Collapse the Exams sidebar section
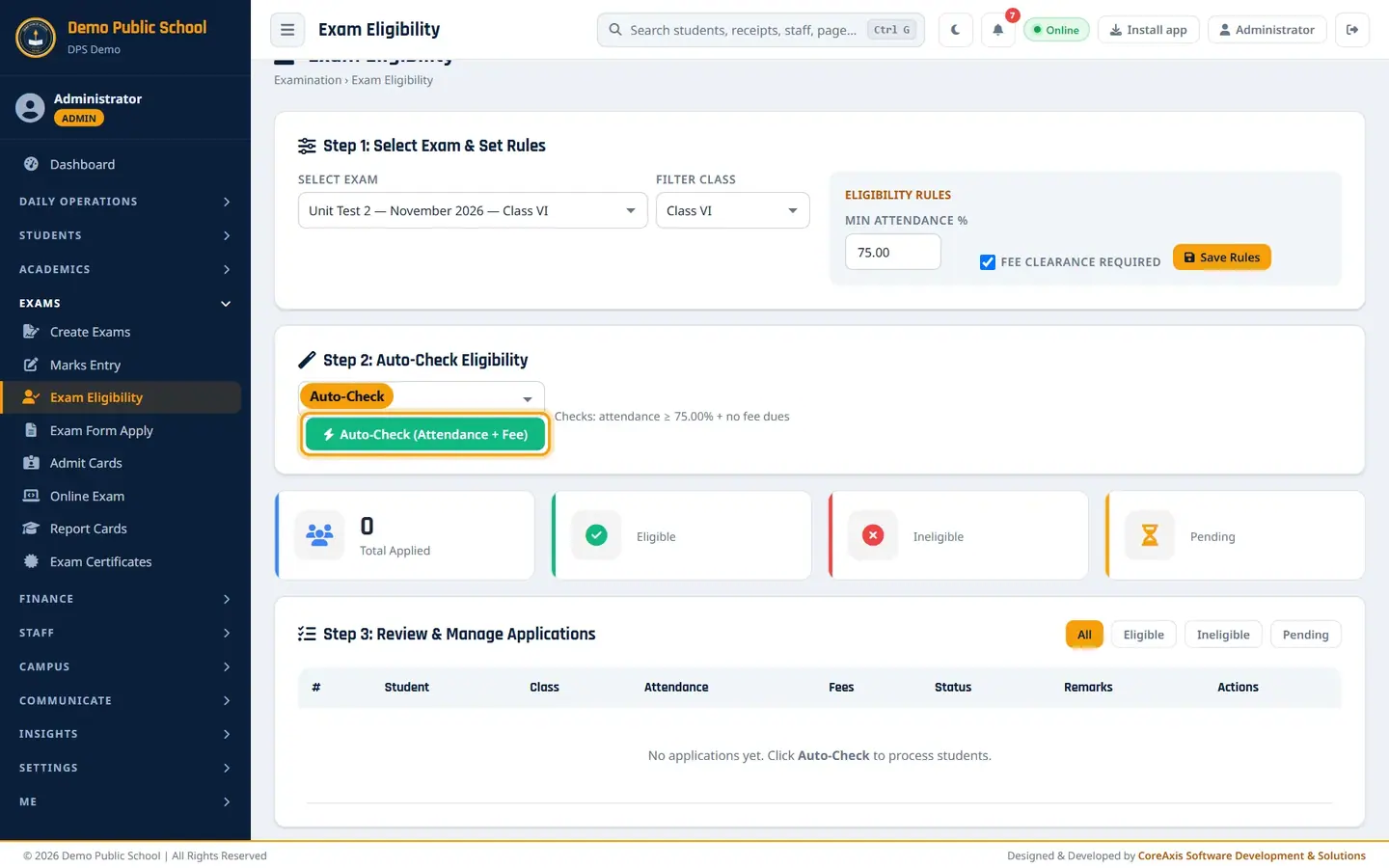Image resolution: width=1389 pixels, height=868 pixels. (125, 303)
